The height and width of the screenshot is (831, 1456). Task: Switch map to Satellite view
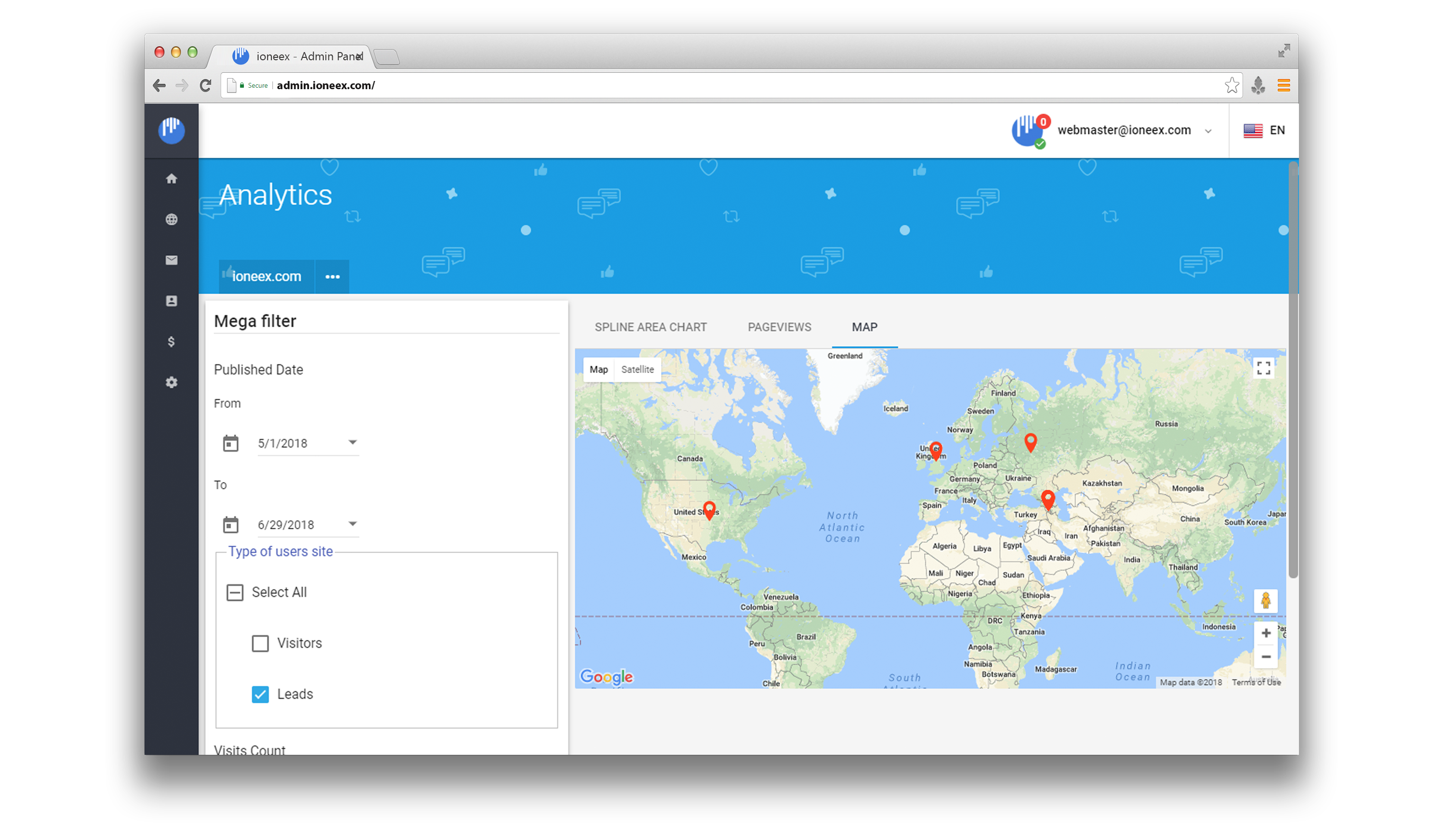(637, 369)
